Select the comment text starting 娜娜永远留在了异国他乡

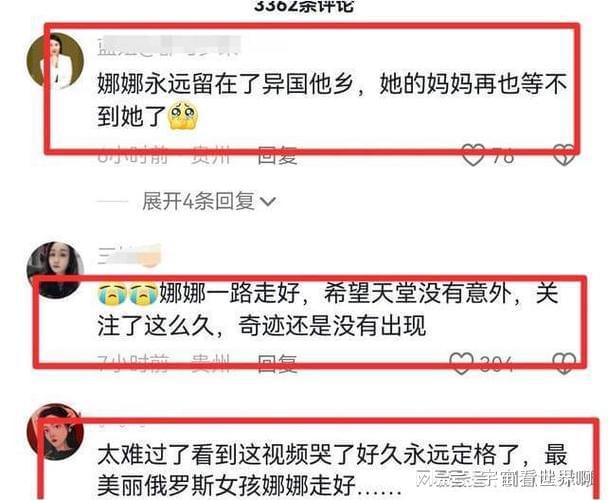[x=332, y=100]
